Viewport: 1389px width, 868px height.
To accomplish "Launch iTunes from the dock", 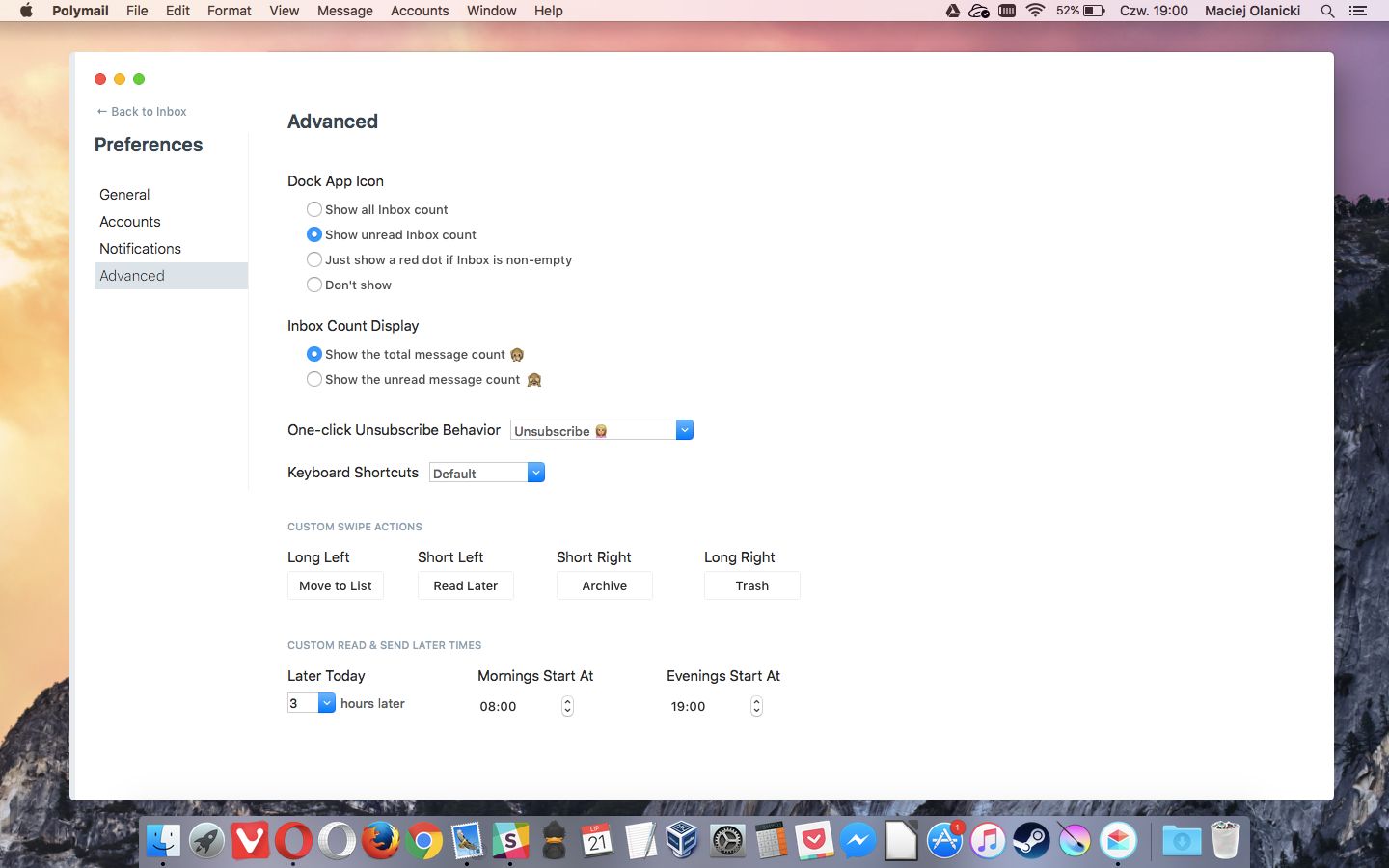I will click(988, 841).
